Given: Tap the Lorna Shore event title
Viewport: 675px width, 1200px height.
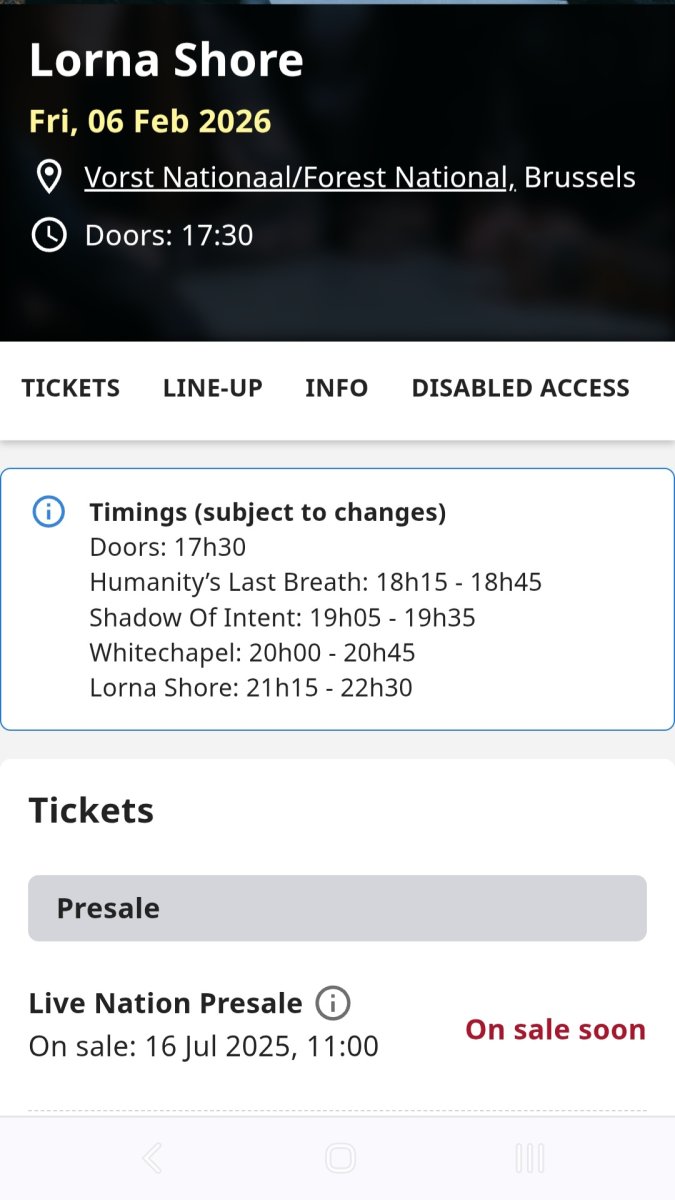Looking at the screenshot, I should 166,60.
